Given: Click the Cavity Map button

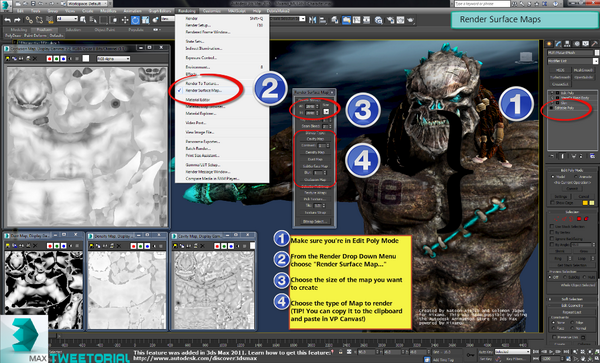Looking at the screenshot, I should tap(315, 139).
